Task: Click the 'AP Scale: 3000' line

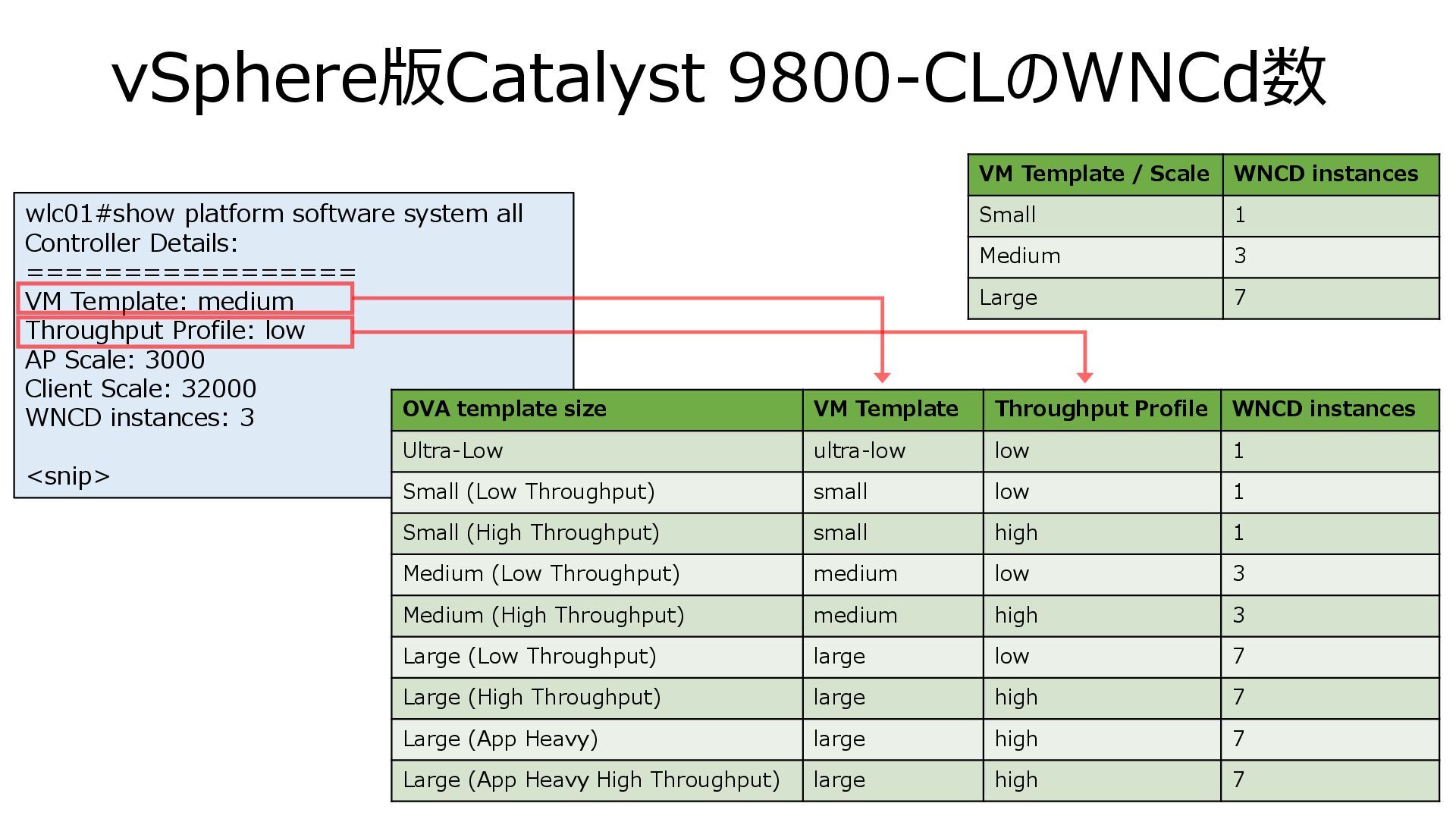Action: (x=115, y=360)
